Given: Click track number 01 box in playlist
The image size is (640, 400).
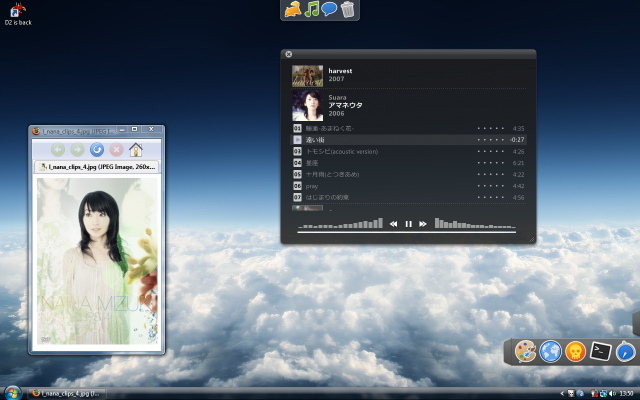Looking at the screenshot, I should pyautogui.click(x=297, y=129).
